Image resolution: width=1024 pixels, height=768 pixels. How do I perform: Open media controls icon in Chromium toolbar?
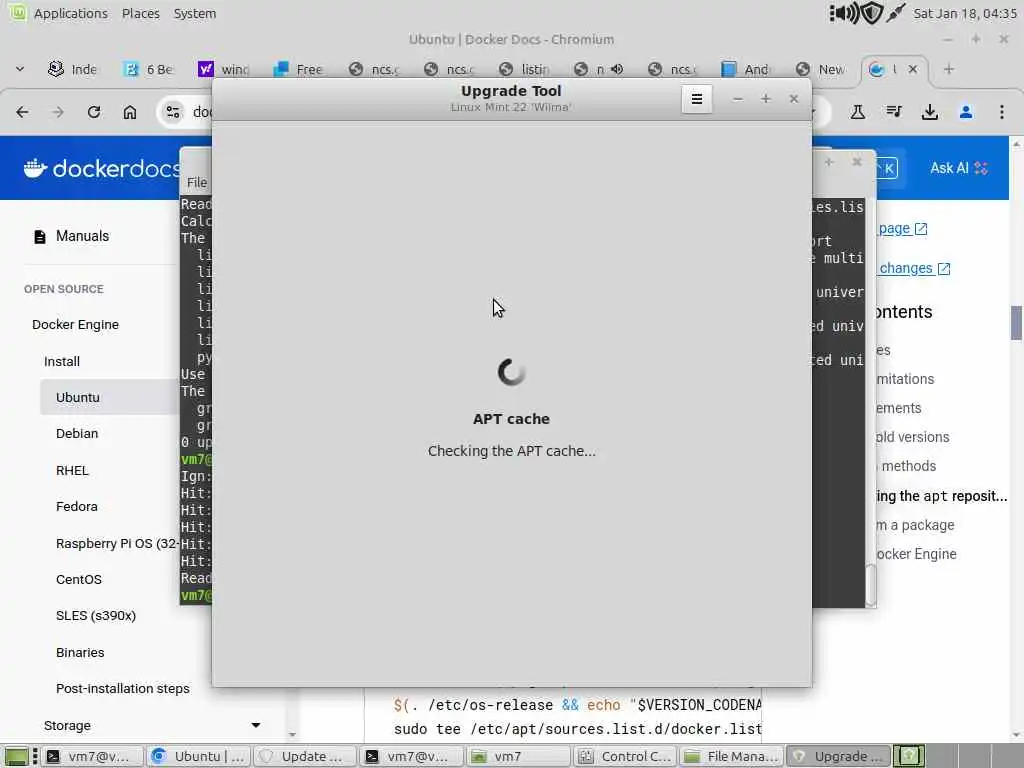894,112
